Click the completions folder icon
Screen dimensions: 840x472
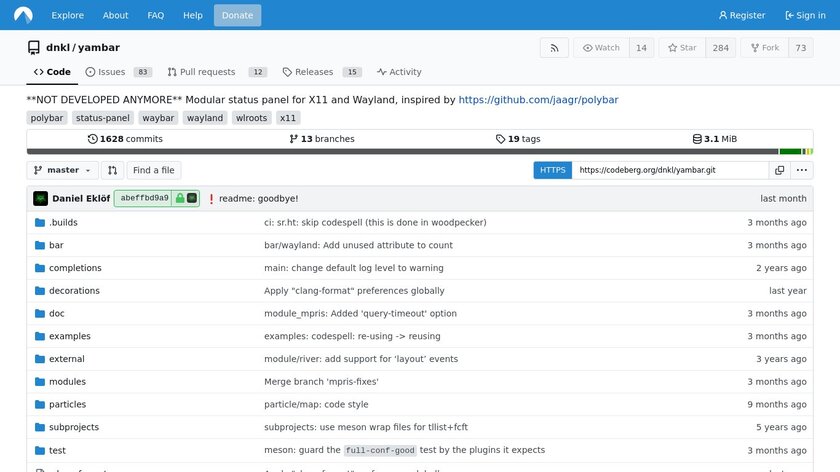click(x=40, y=268)
